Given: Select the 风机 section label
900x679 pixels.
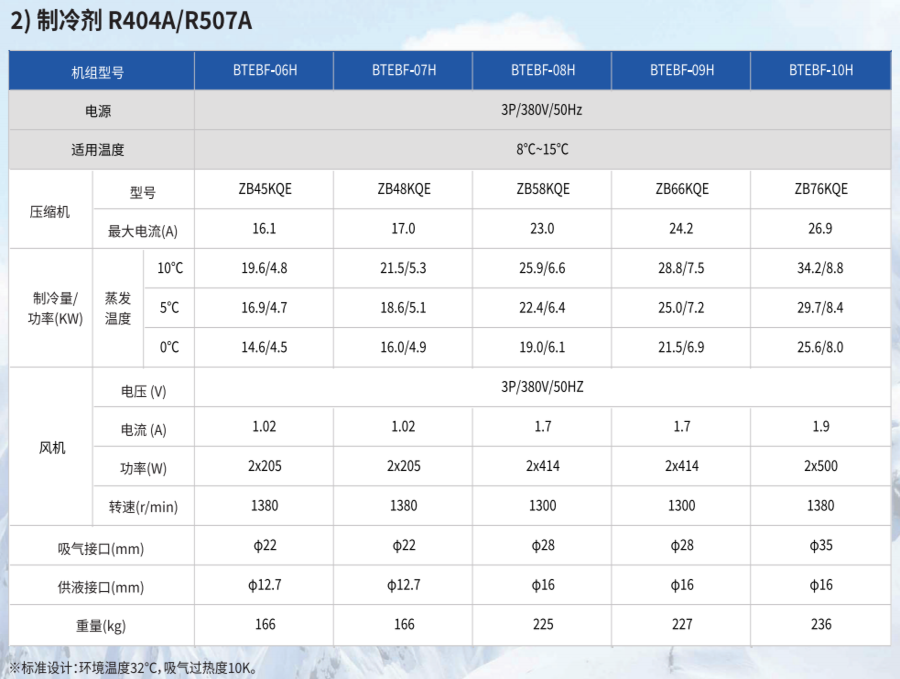Looking at the screenshot, I should coord(51,448).
